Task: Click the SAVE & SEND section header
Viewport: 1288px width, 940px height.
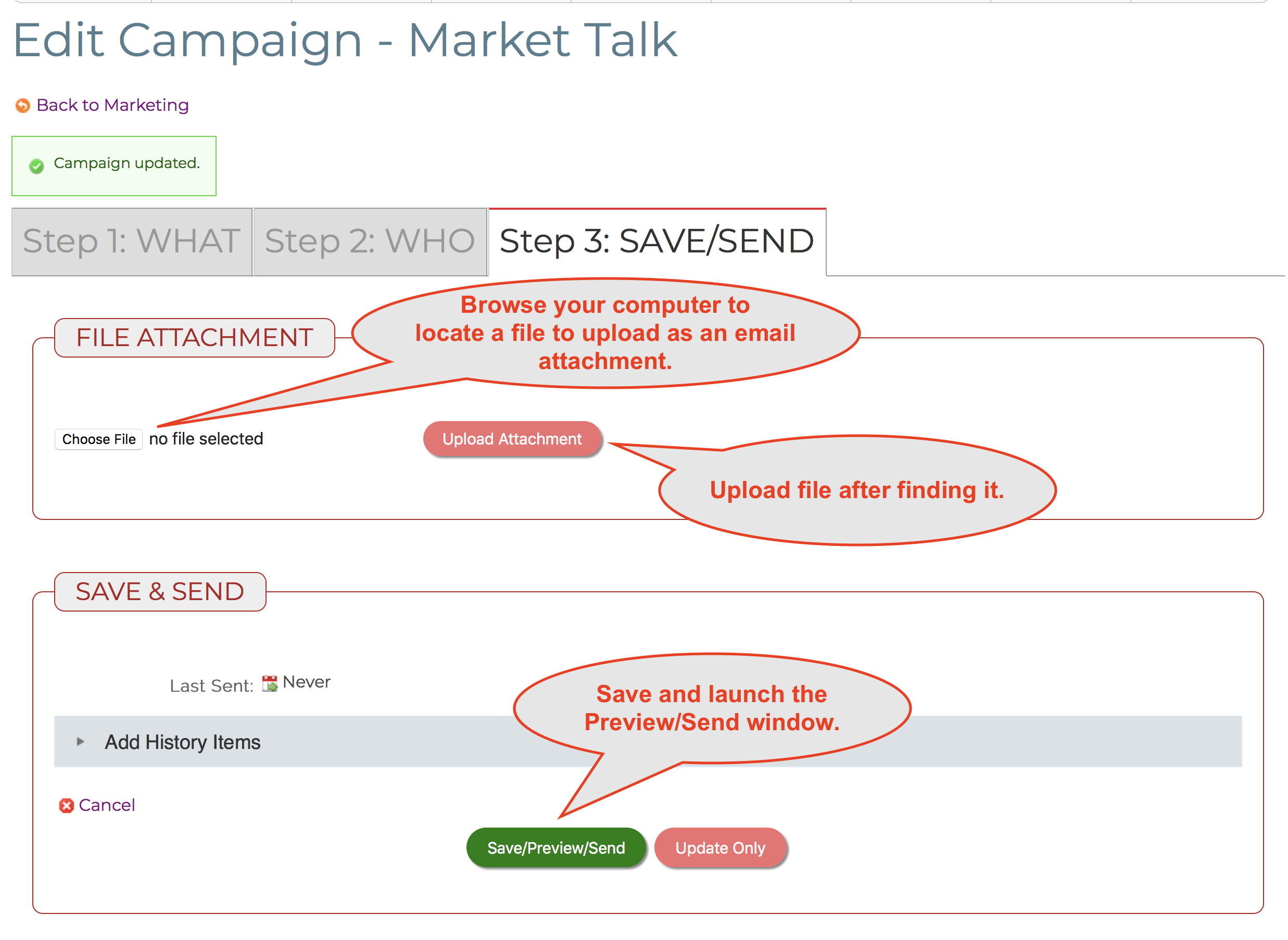Action: [x=160, y=591]
